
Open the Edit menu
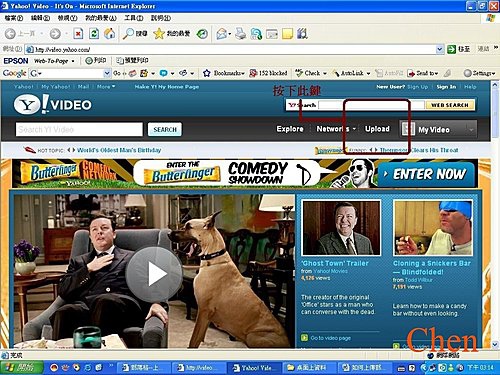pos(40,18)
